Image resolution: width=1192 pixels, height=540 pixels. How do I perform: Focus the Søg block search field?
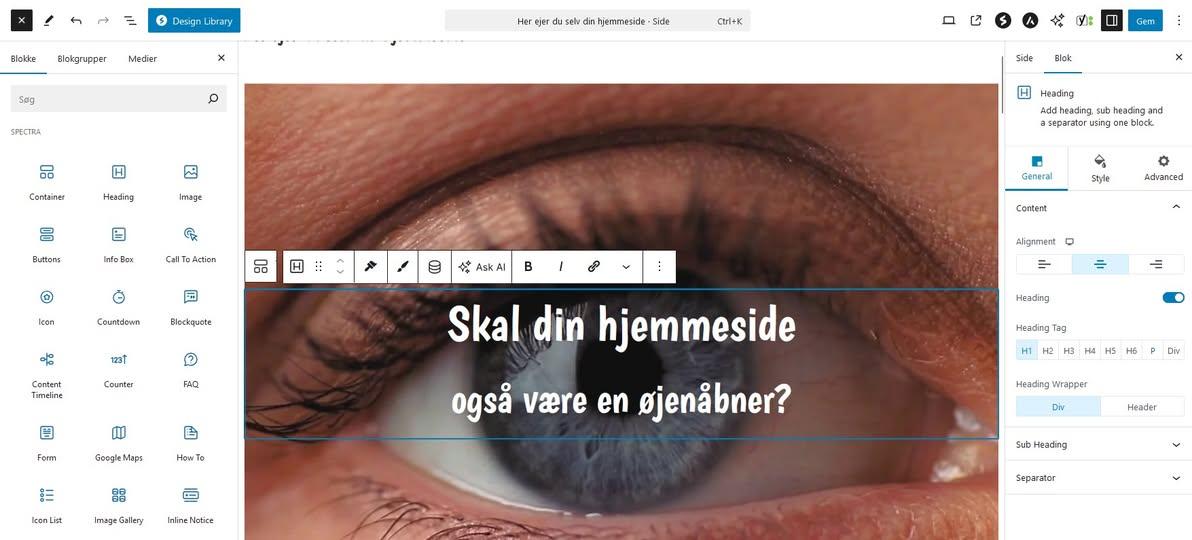pyautogui.click(x=119, y=99)
